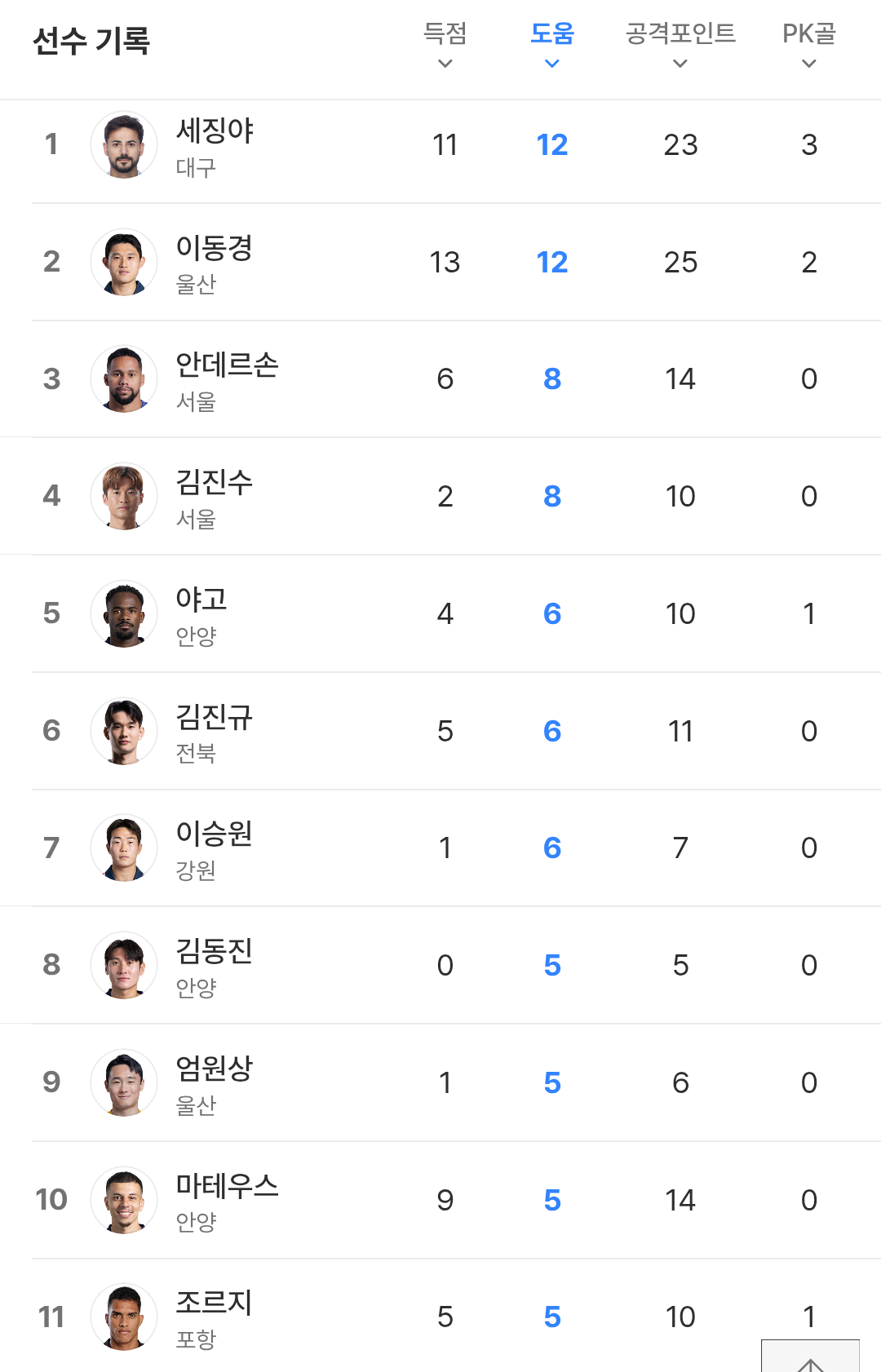
Task: Tap 안데르손's profile picture
Action: 124,379
